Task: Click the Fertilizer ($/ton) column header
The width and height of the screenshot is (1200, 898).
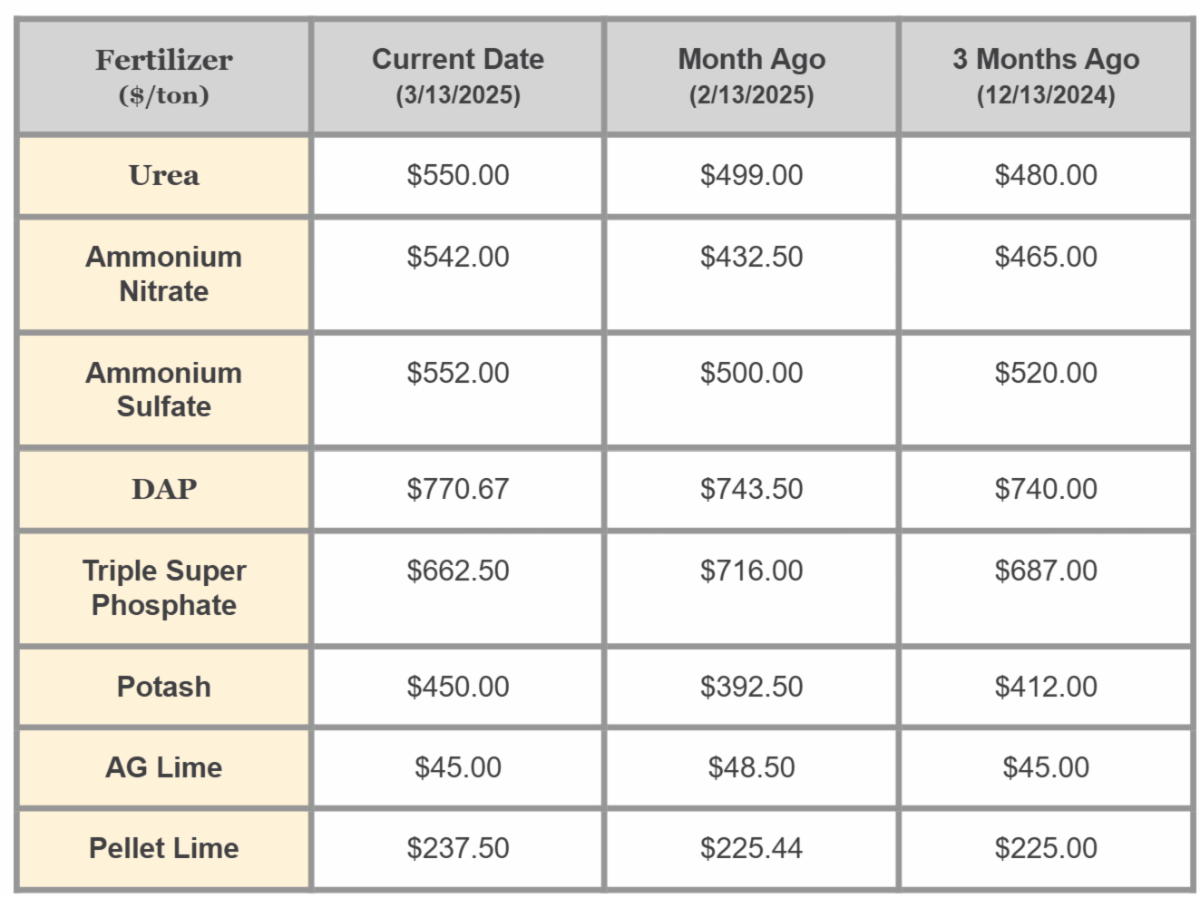Action: (164, 77)
